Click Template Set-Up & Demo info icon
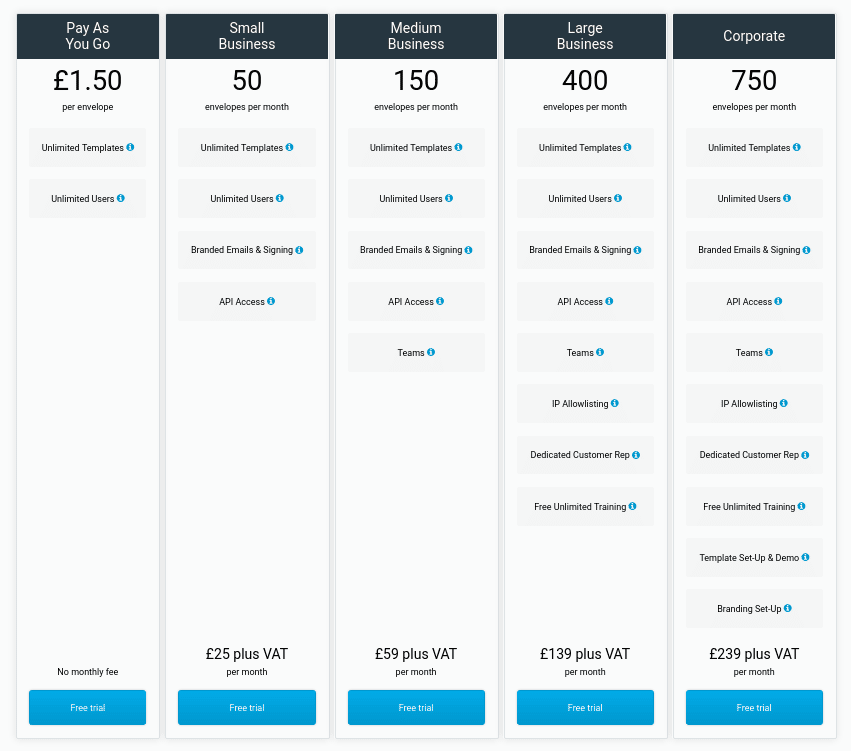851x751 pixels. point(805,557)
